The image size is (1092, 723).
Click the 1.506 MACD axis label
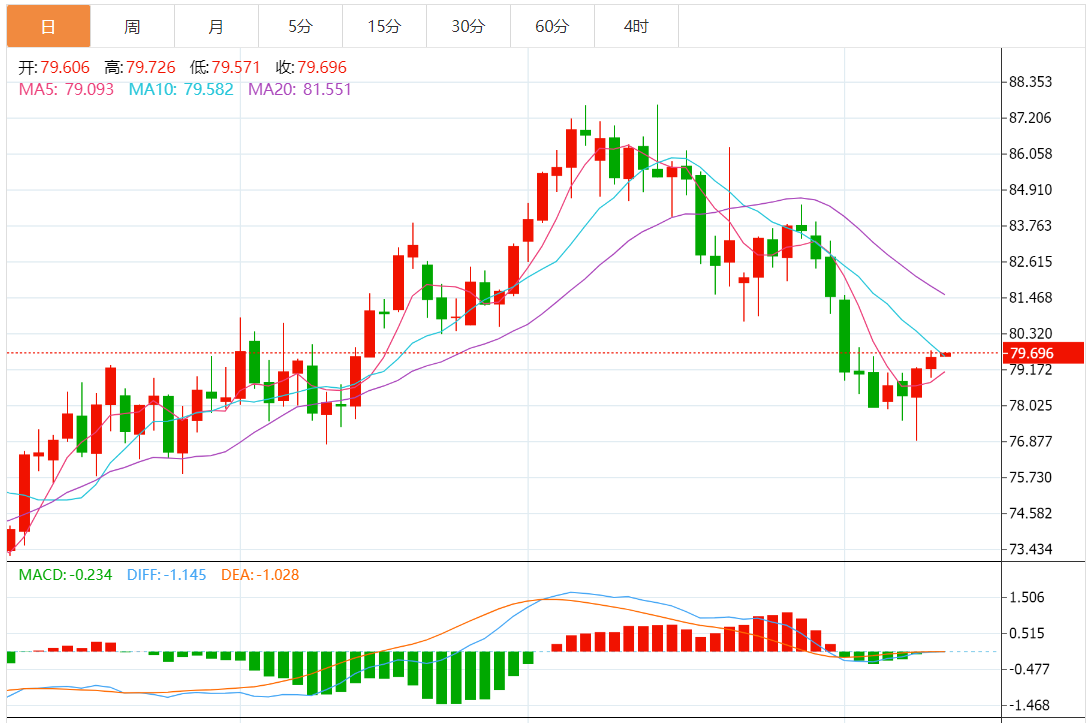point(1027,598)
